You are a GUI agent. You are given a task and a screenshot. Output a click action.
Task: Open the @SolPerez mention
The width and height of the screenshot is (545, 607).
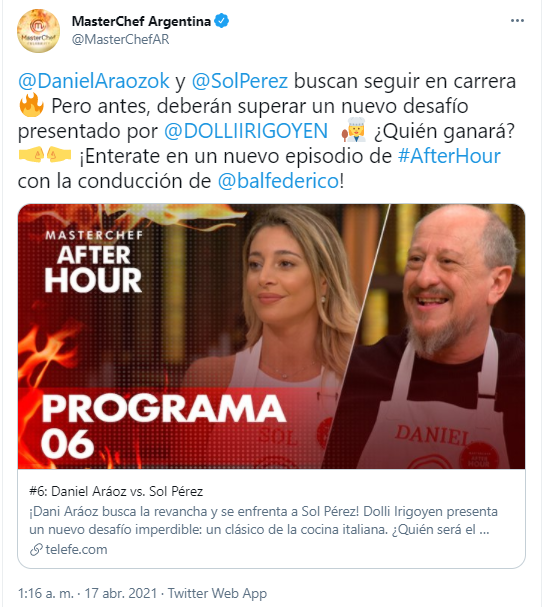click(x=240, y=81)
